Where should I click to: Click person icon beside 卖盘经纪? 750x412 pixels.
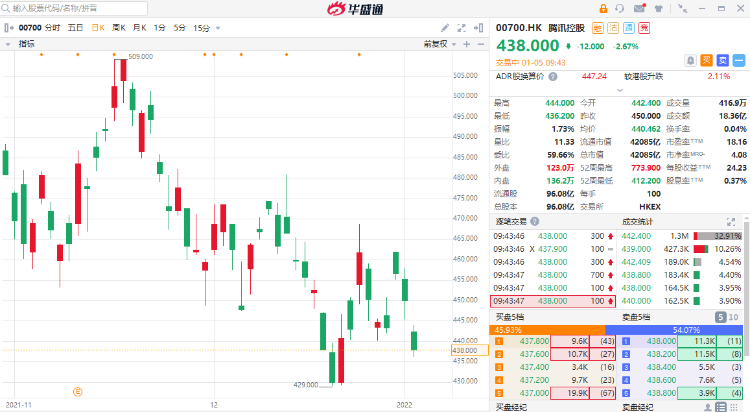tap(708, 407)
